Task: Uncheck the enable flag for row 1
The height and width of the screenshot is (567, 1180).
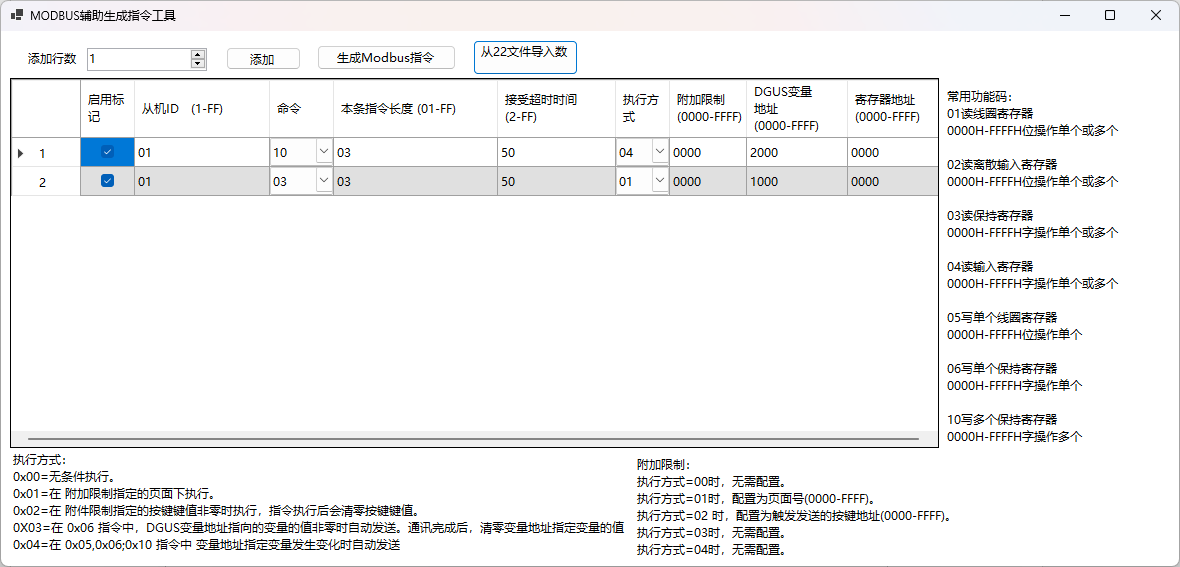Action: [x=108, y=152]
